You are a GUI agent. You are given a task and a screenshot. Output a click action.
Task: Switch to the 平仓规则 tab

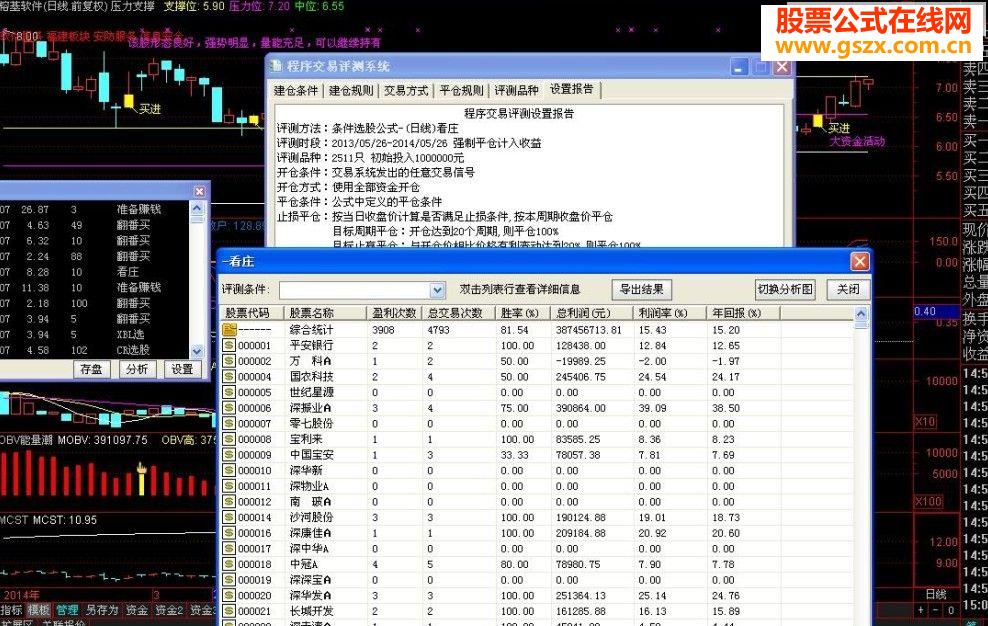click(x=461, y=91)
